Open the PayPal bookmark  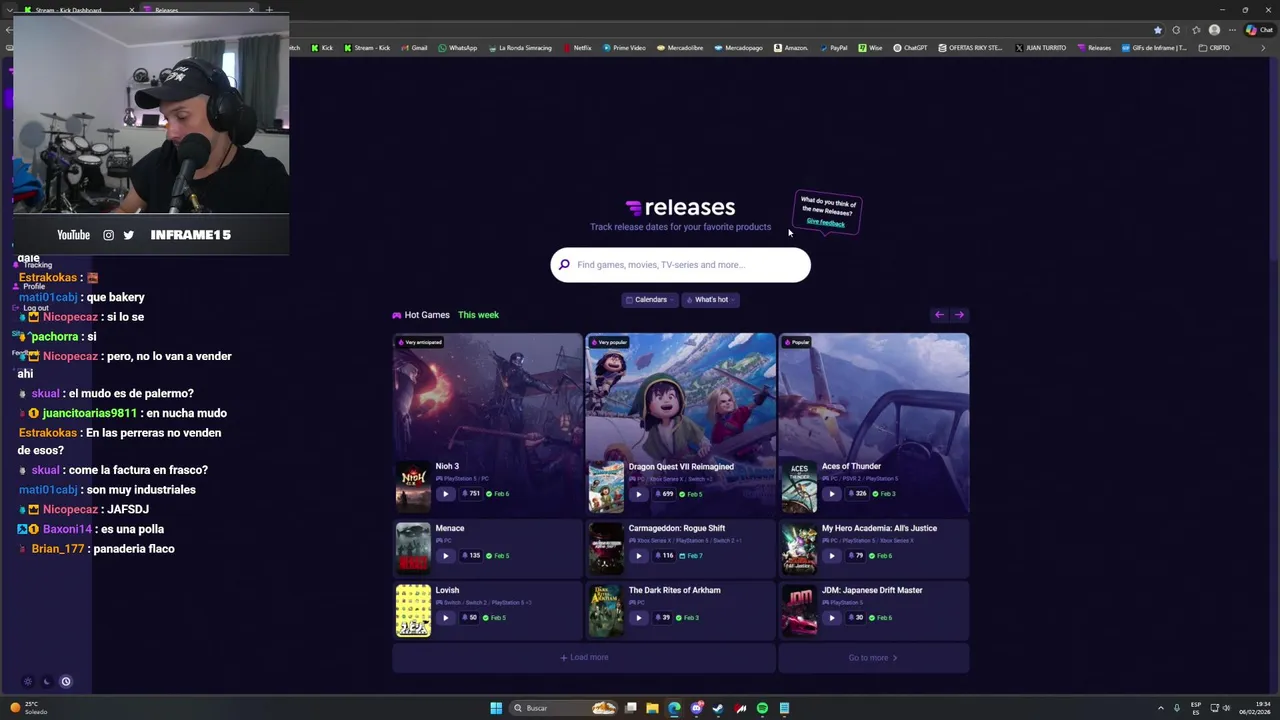pyautogui.click(x=834, y=48)
